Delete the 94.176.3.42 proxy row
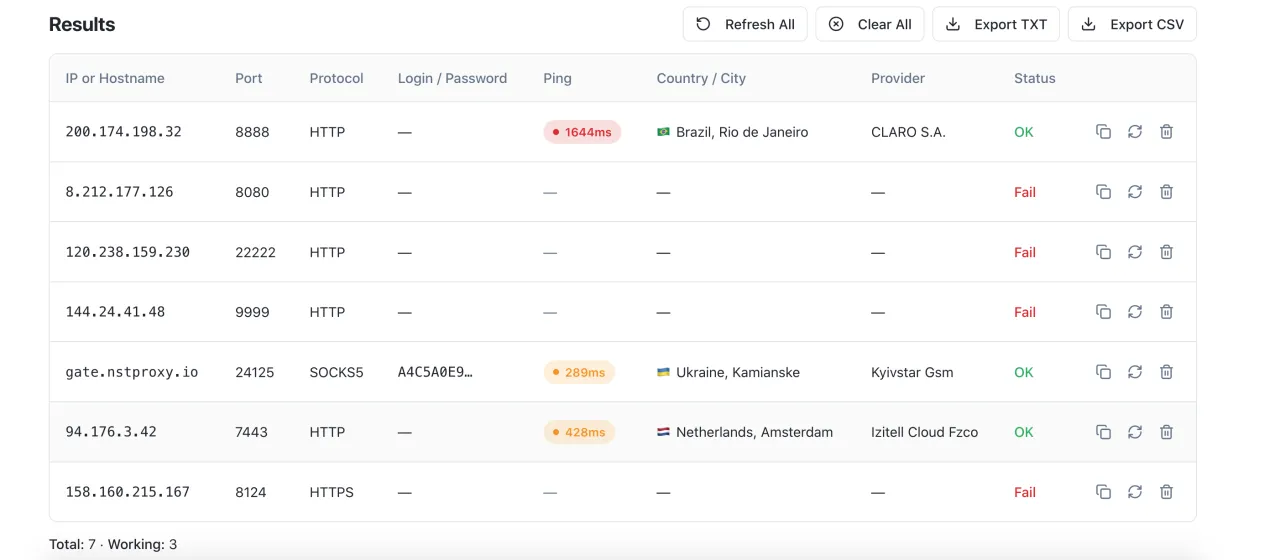Image resolution: width=1280 pixels, height=560 pixels. (1166, 432)
